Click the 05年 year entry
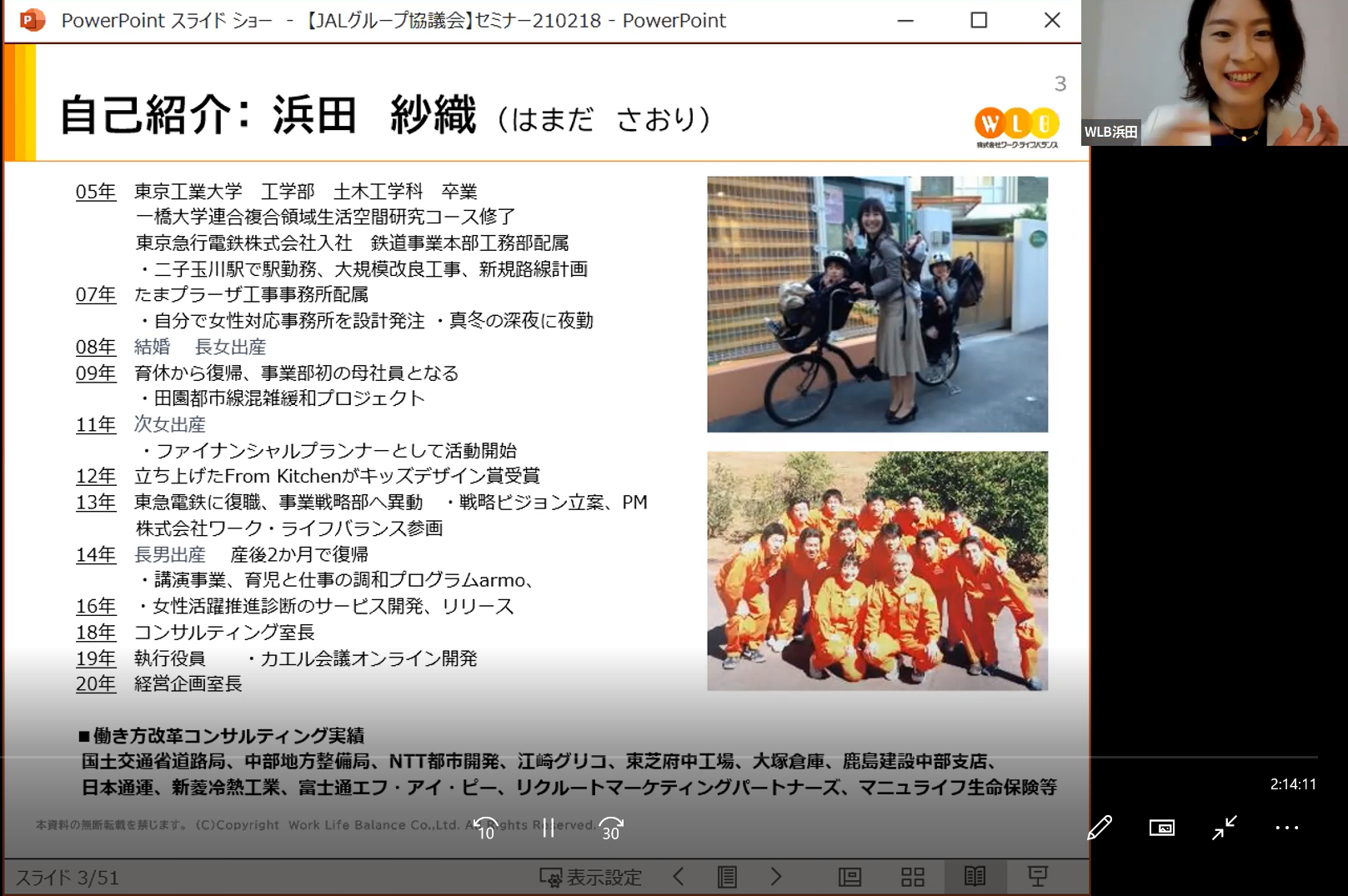The image size is (1348, 896). click(x=96, y=192)
